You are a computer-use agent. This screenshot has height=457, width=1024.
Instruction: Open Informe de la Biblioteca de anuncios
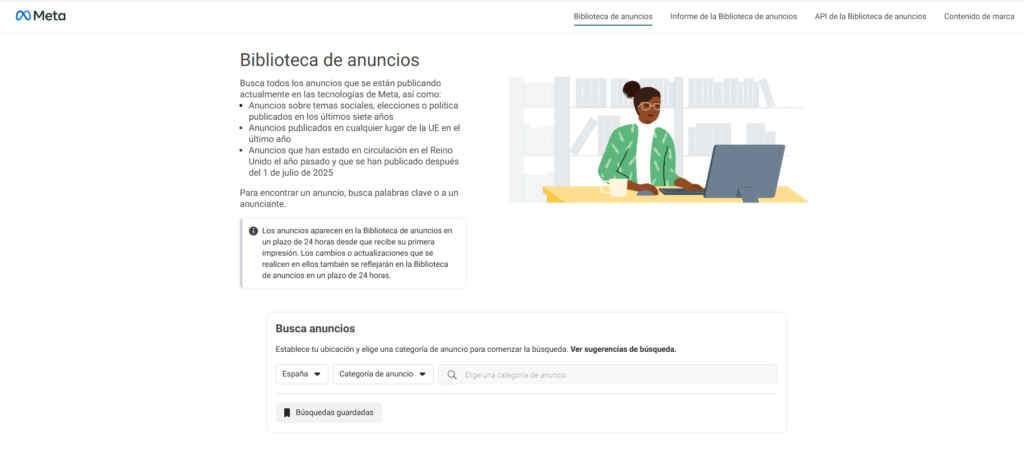pyautogui.click(x=733, y=16)
